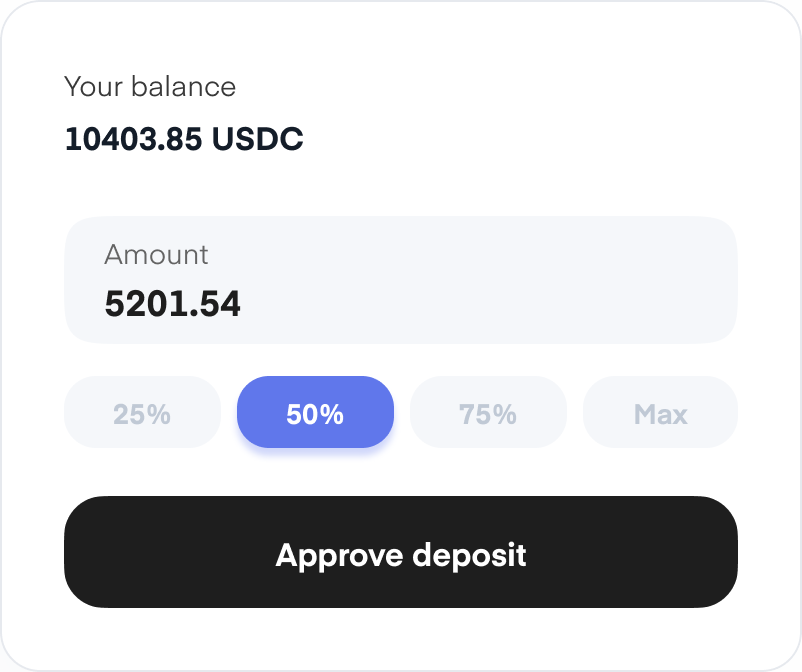
Task: Click the Approve deposit button
Action: pos(401,552)
